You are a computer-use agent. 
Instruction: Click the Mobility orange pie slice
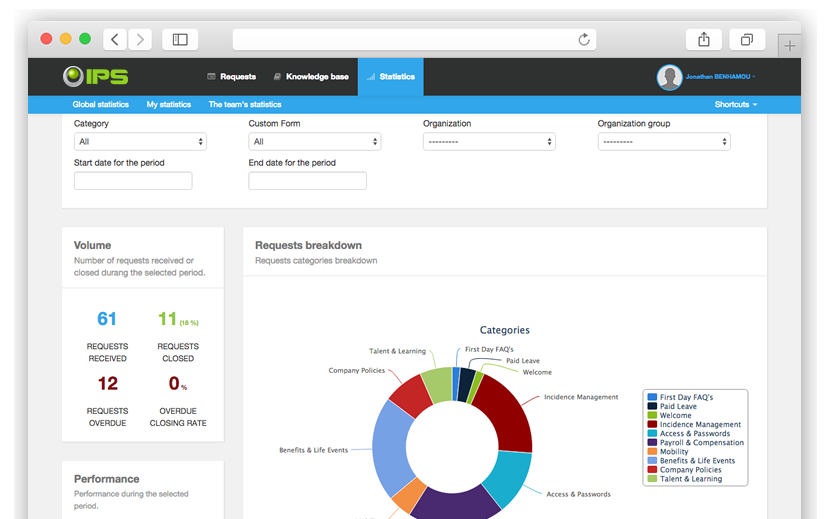point(411,495)
